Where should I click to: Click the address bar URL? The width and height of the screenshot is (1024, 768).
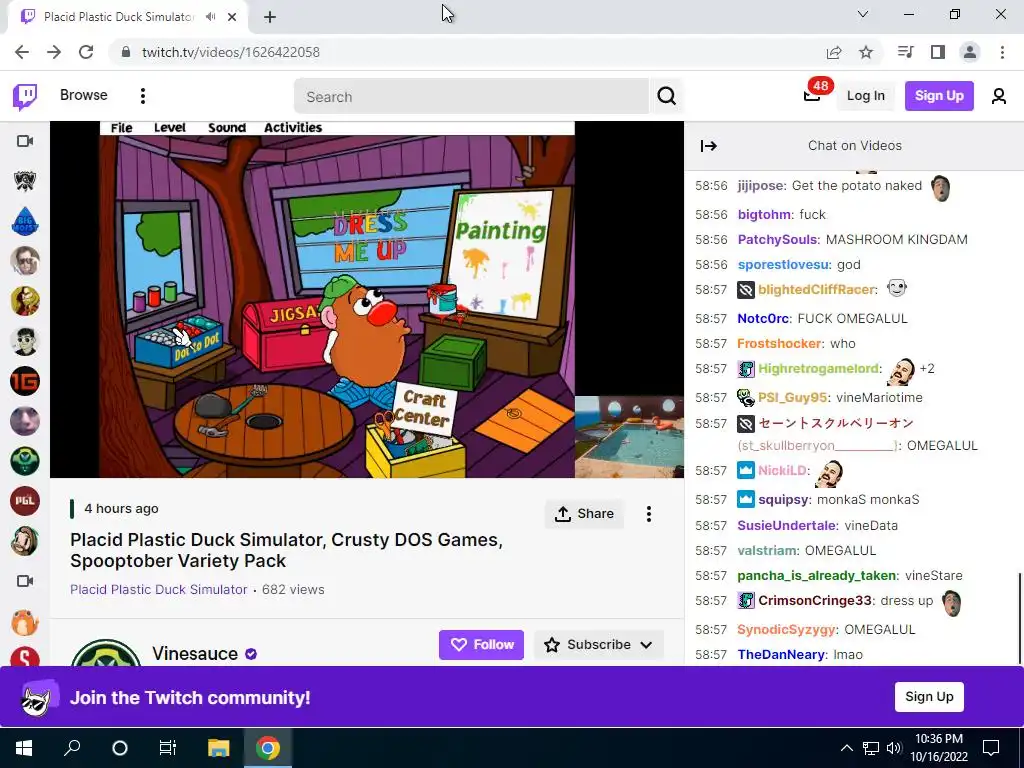pos(231,52)
